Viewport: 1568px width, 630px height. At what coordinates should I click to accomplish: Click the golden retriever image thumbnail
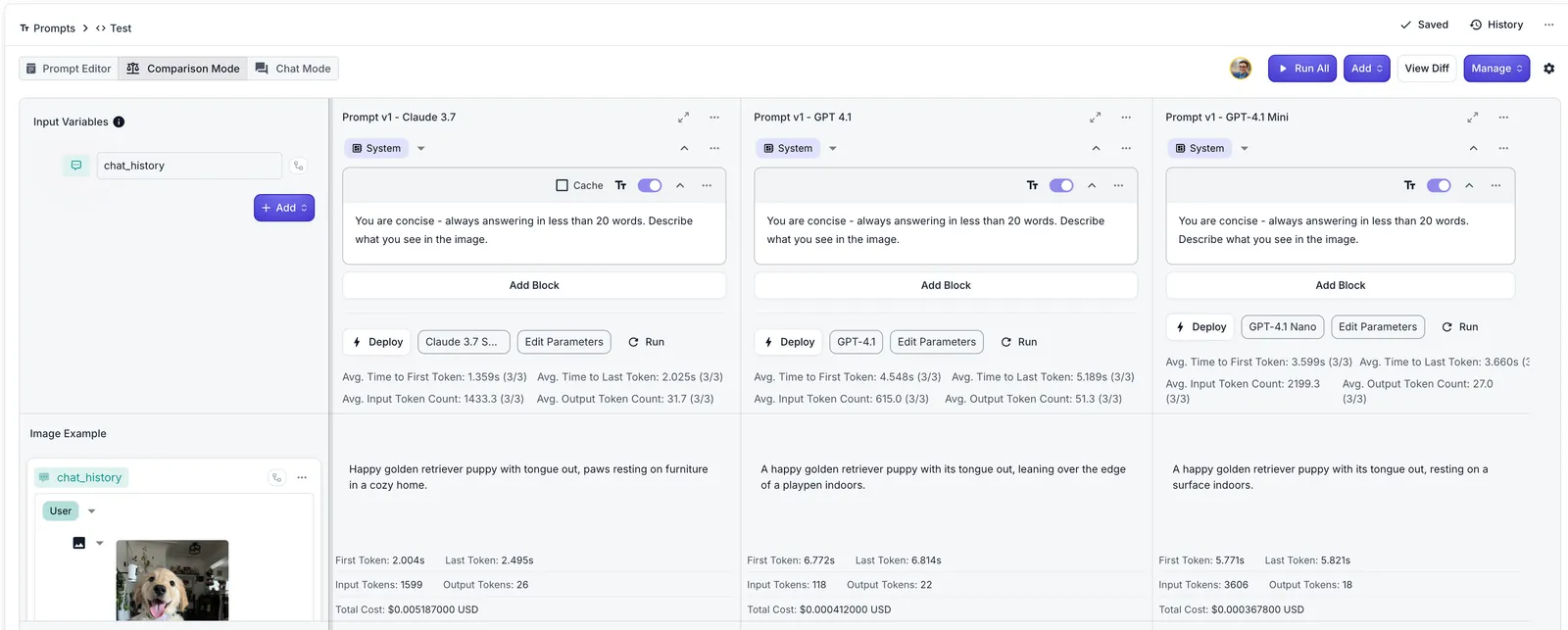click(x=172, y=580)
